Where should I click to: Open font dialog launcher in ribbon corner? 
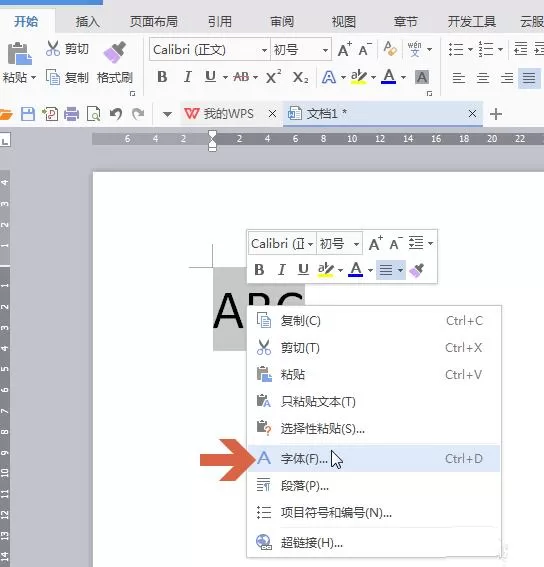tap(429, 93)
